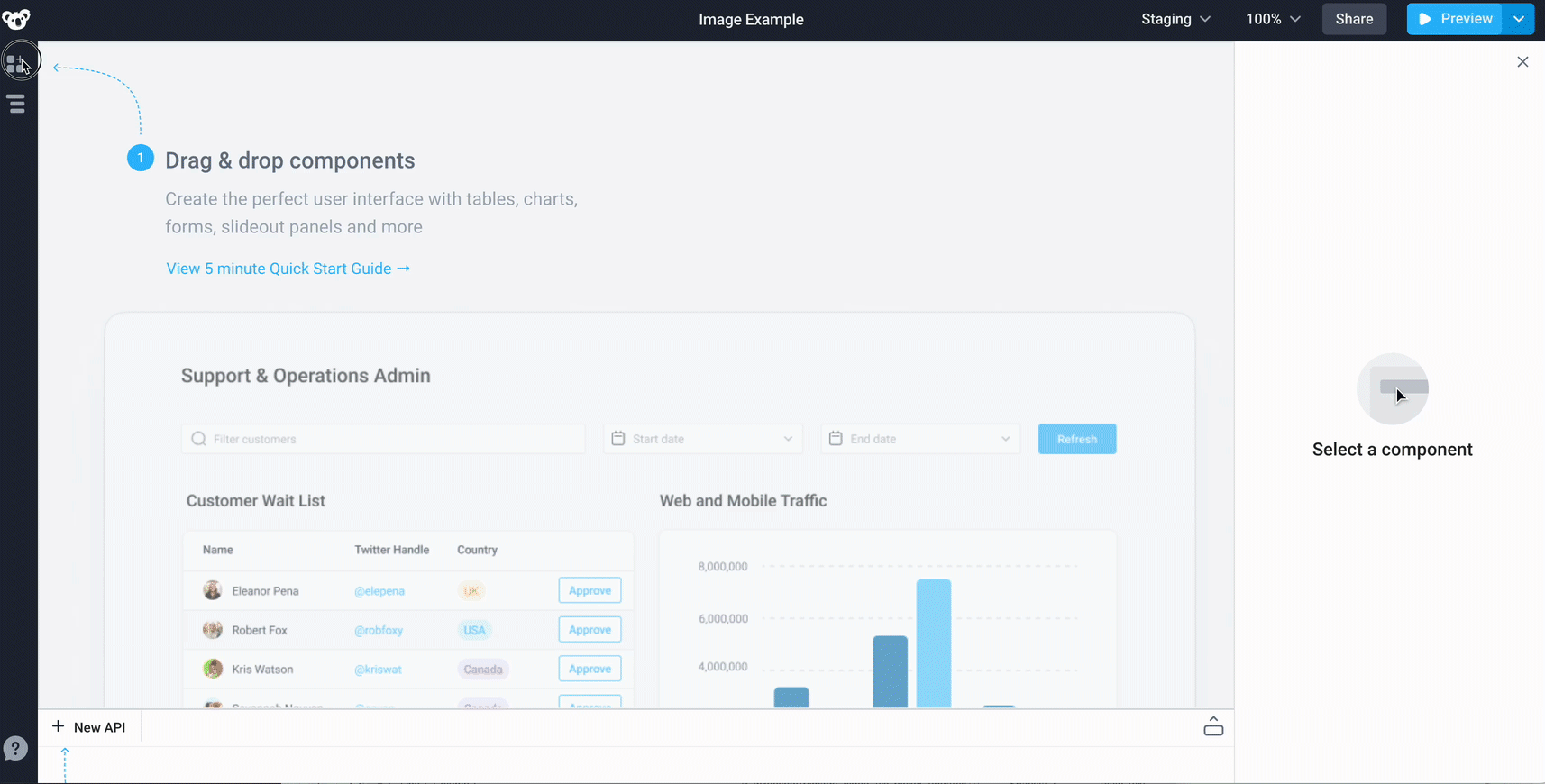
Task: Expand the Preview options arrow
Action: click(x=1519, y=19)
